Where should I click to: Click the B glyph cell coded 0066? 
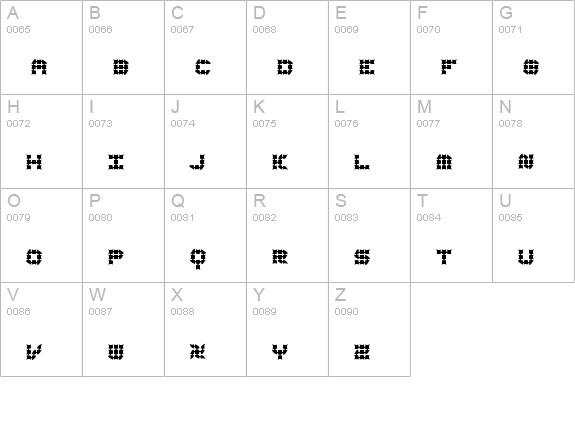124,47
